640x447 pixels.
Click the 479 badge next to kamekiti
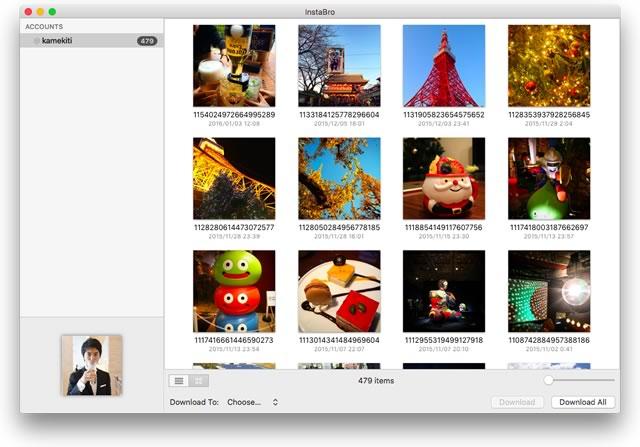tap(147, 41)
